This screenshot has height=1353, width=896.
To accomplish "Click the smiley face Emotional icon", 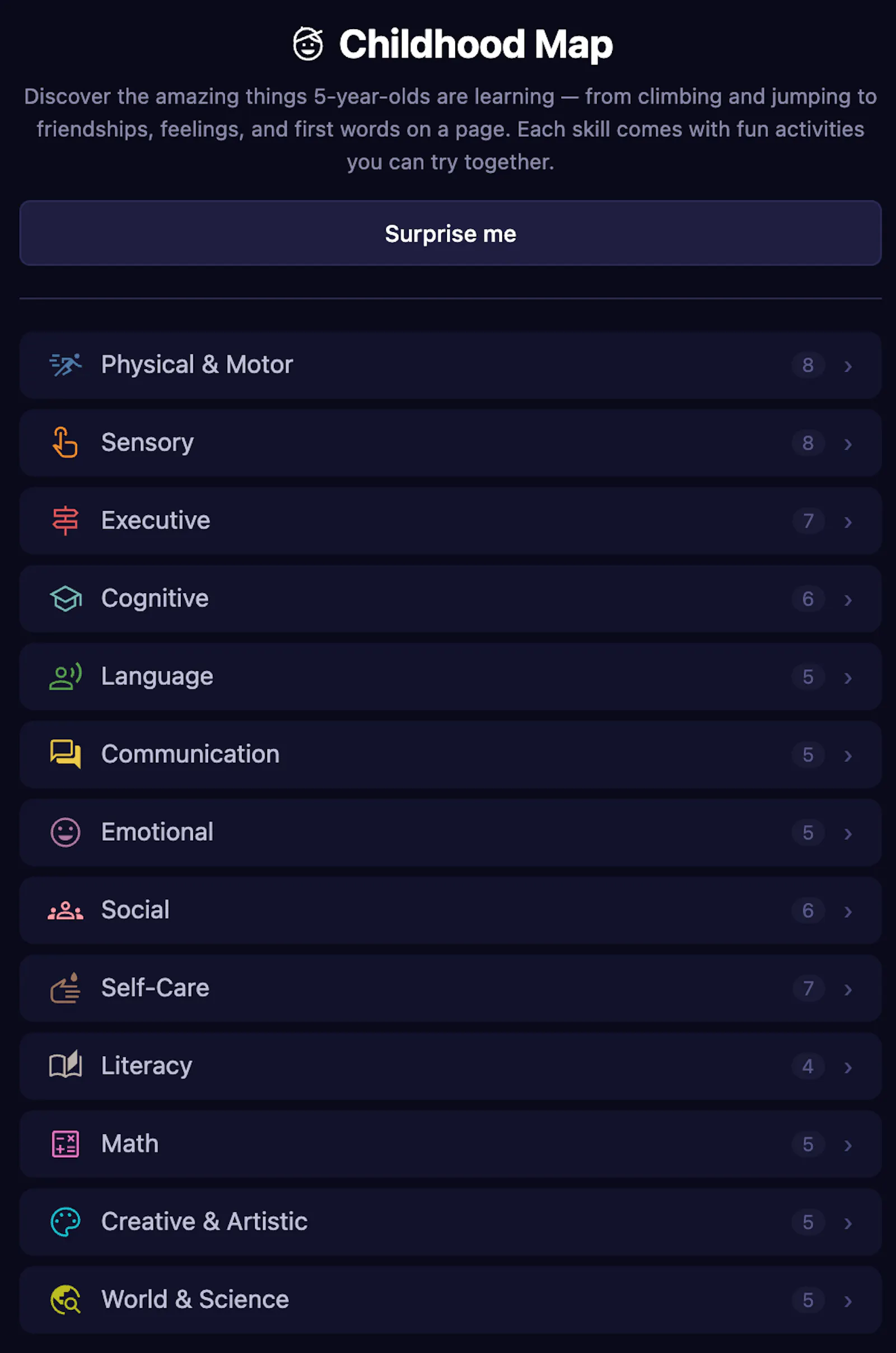I will coord(65,832).
